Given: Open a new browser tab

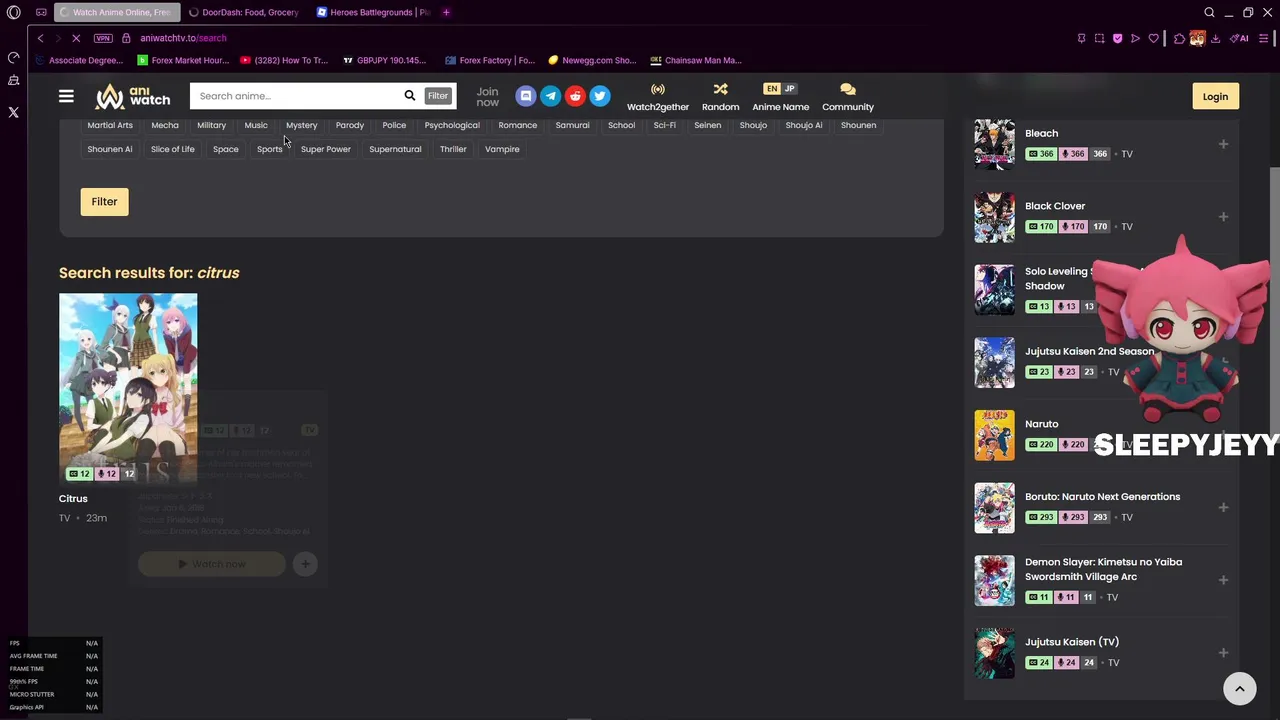Looking at the screenshot, I should pos(446,12).
